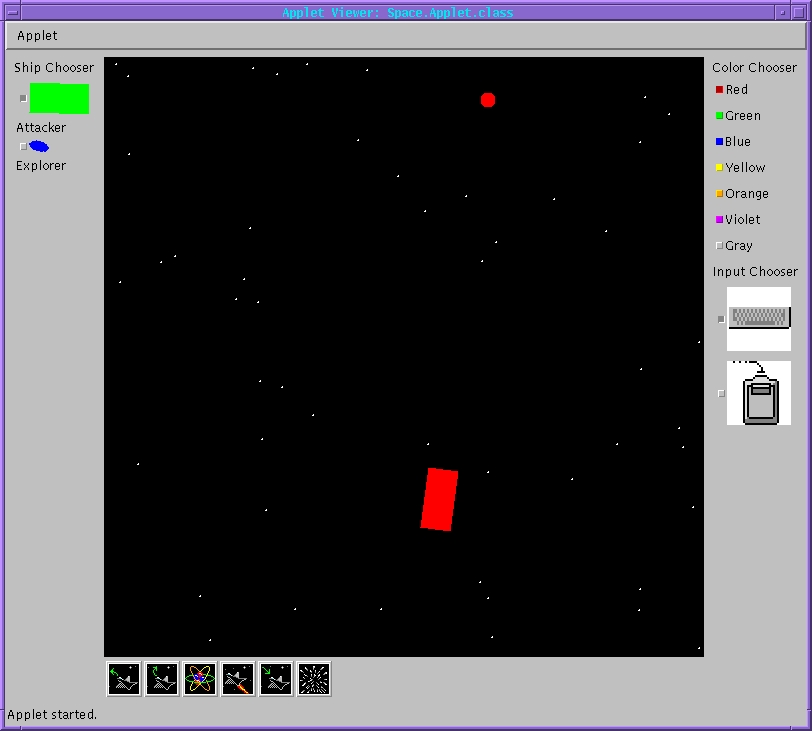Viewport: 812px width, 731px height.
Task: Enable the keyboard input checkbox
Action: point(721,319)
